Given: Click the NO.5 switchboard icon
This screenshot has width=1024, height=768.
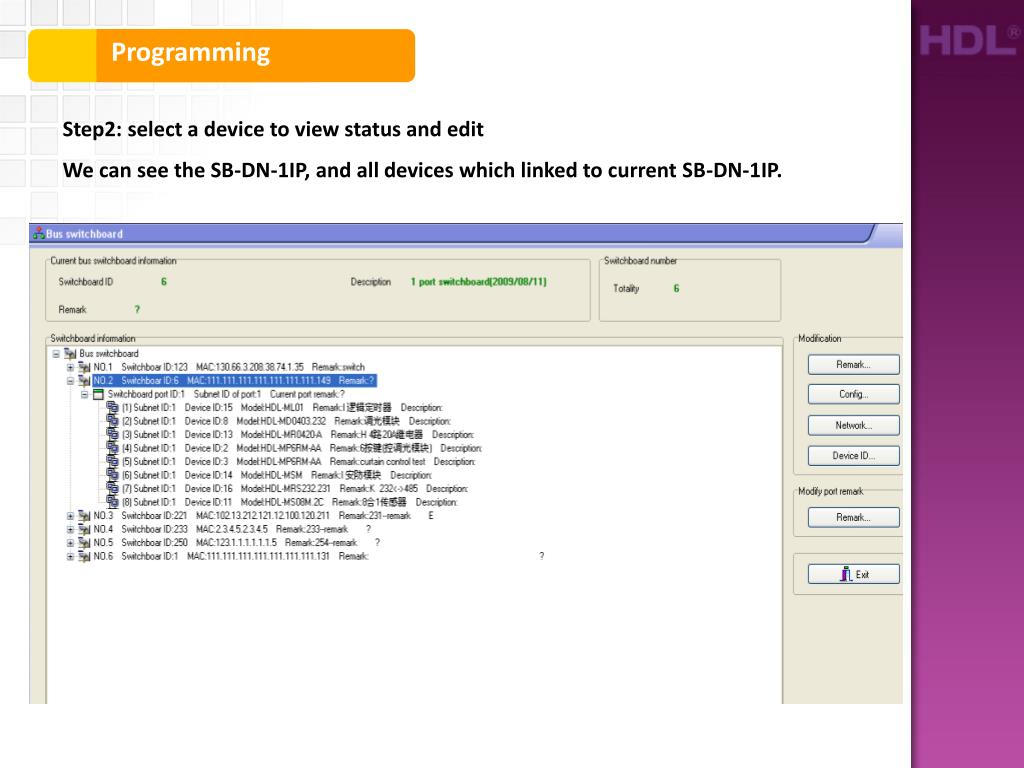Looking at the screenshot, I should (x=84, y=543).
